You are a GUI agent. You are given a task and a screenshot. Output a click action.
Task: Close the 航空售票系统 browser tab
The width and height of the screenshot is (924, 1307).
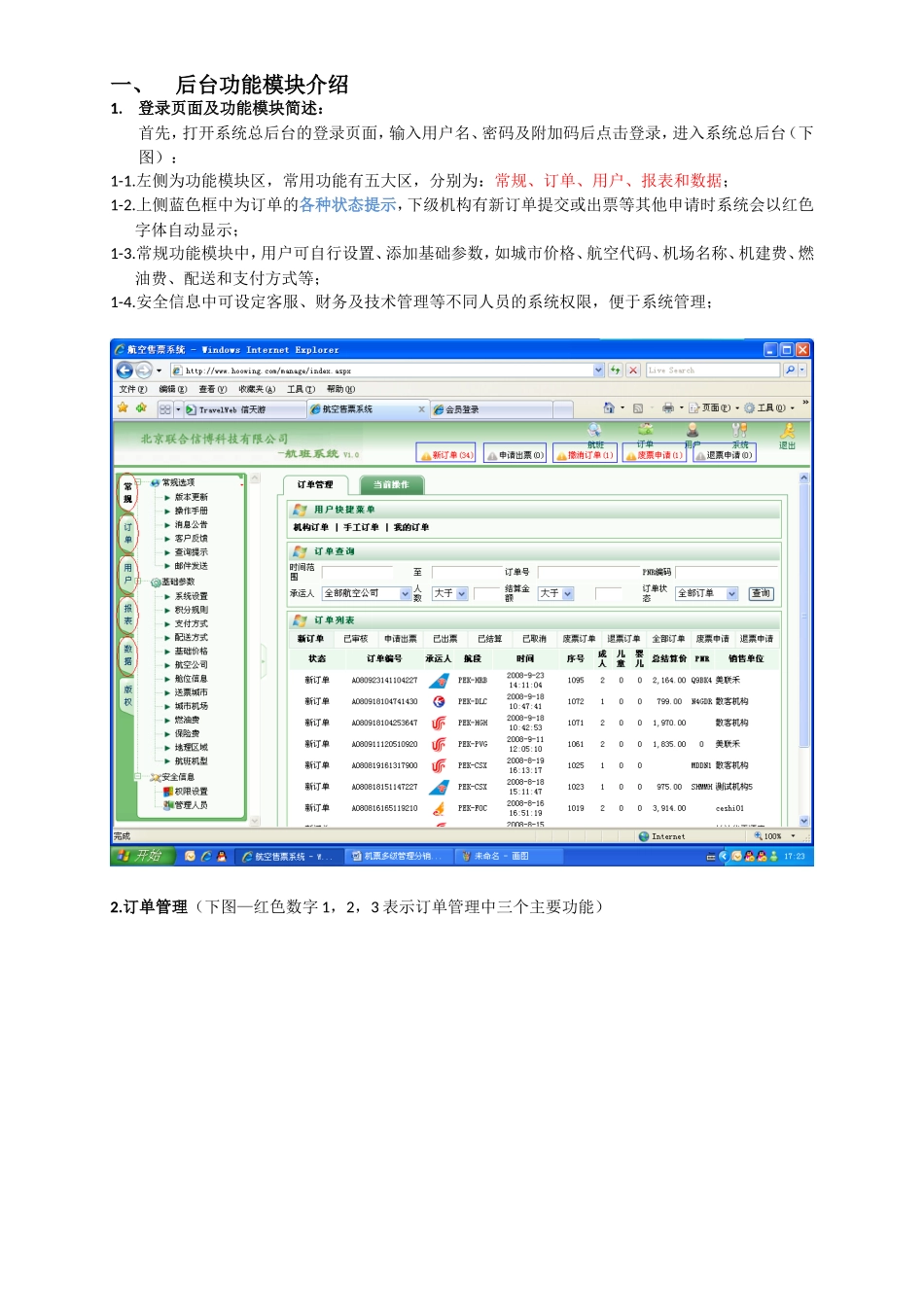[x=421, y=409]
